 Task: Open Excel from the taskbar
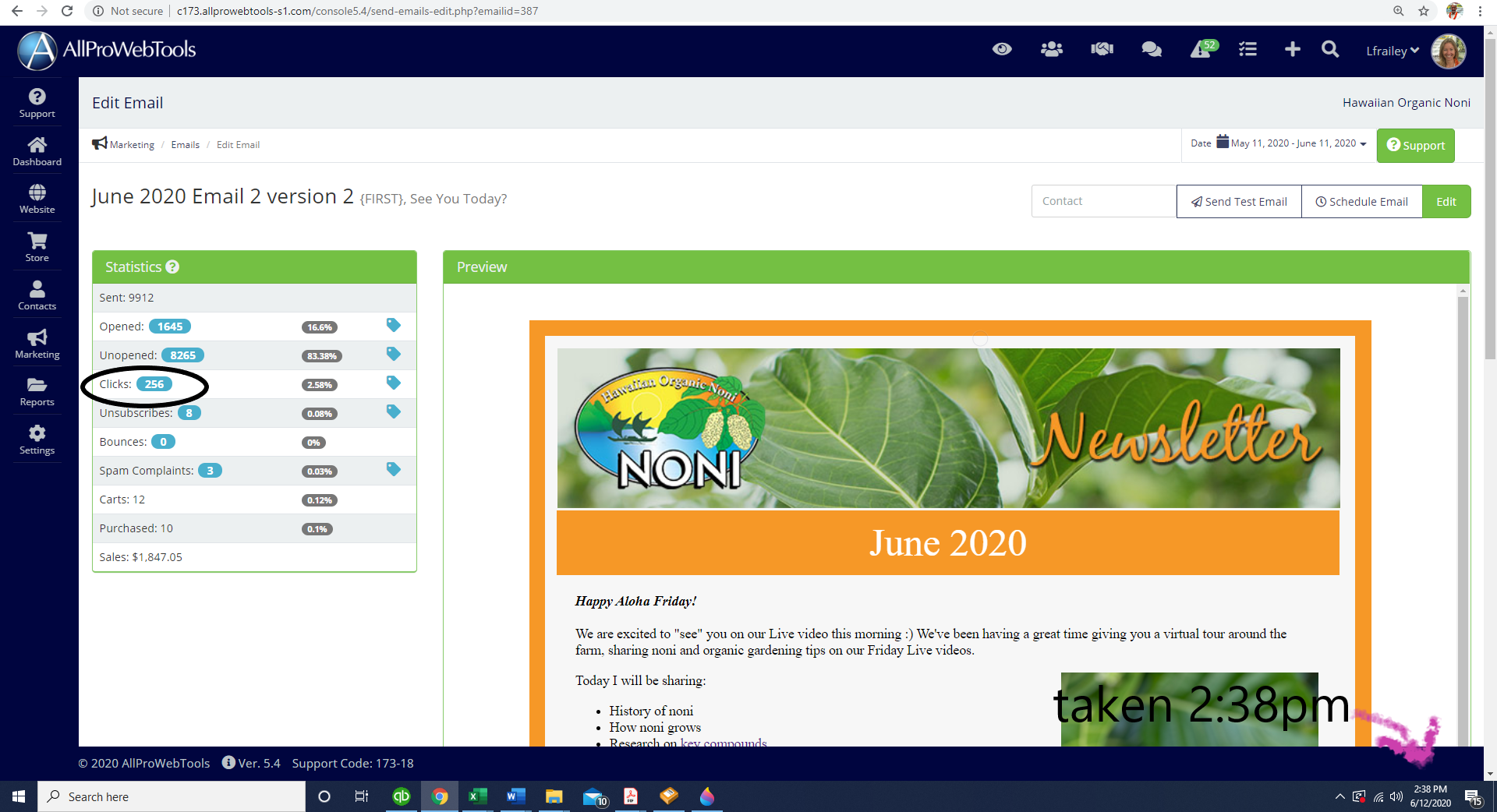(477, 796)
